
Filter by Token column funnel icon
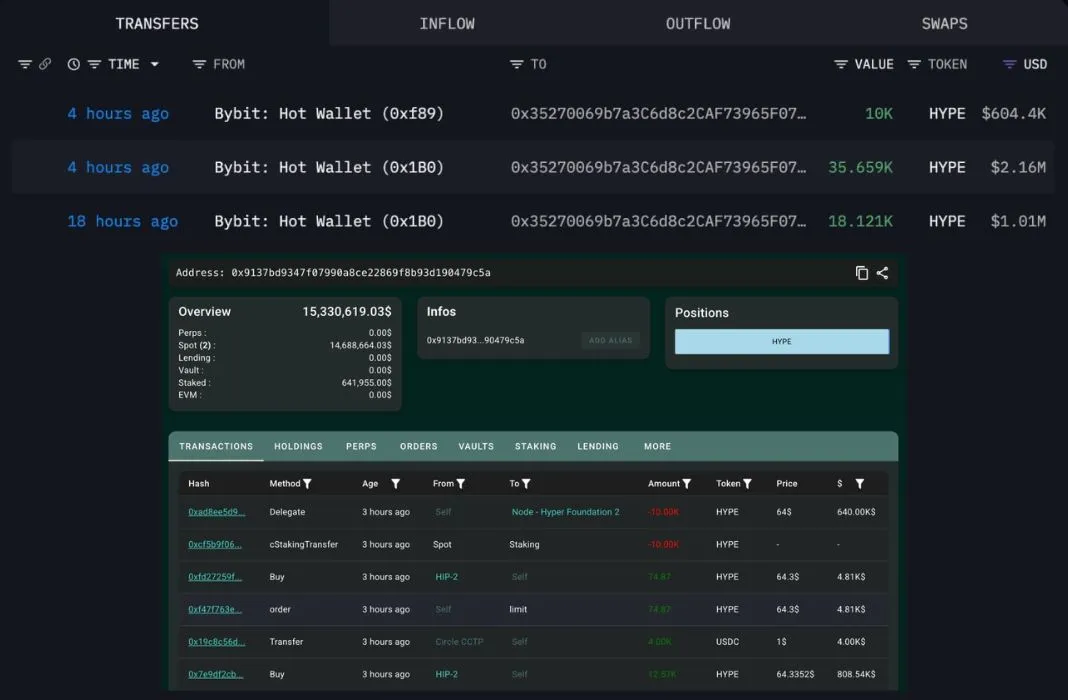[747, 483]
